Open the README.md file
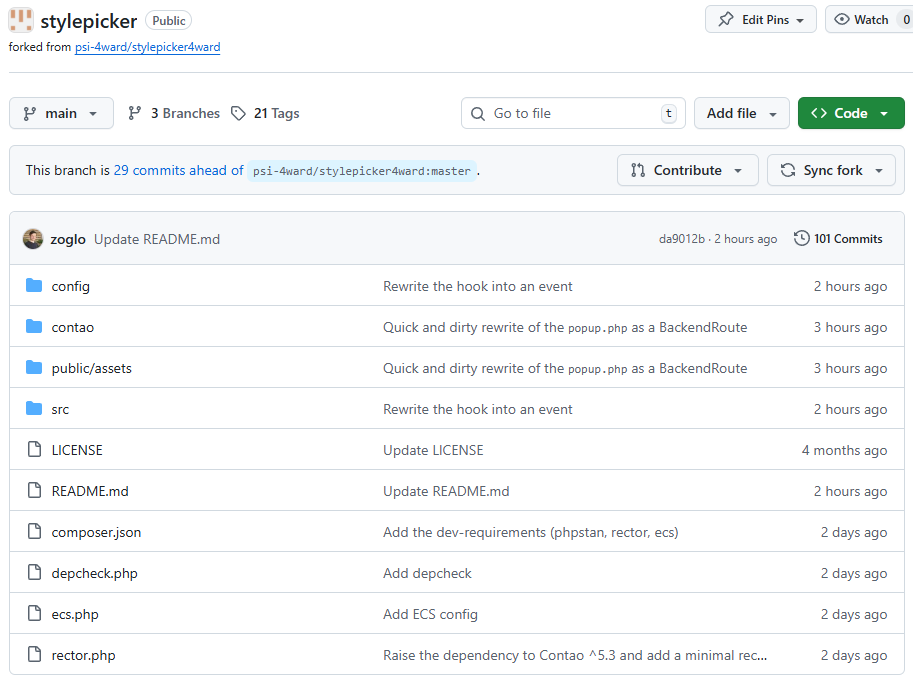The width and height of the screenshot is (913, 681). 90,491
